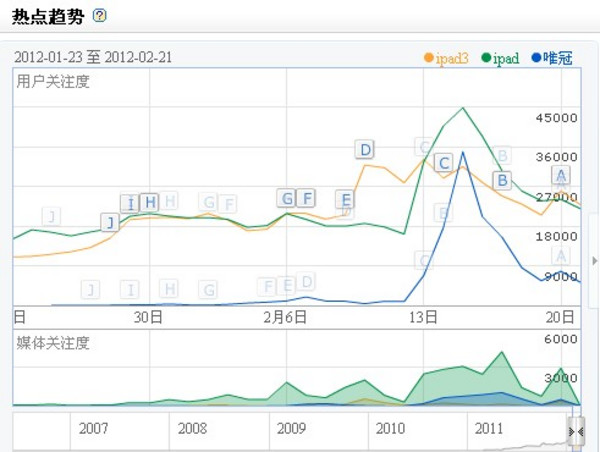Jump to 2007 on the overview timeline
This screenshot has width=600, height=452.
(x=93, y=428)
